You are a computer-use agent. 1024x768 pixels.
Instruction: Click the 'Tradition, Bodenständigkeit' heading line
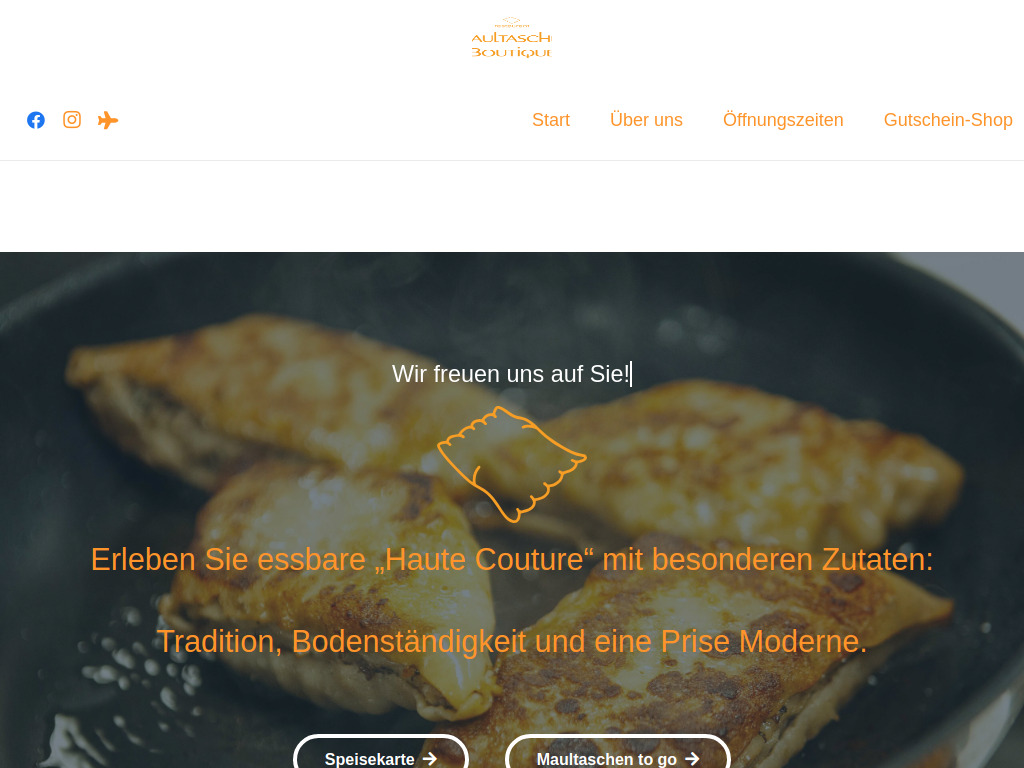pyautogui.click(x=512, y=641)
